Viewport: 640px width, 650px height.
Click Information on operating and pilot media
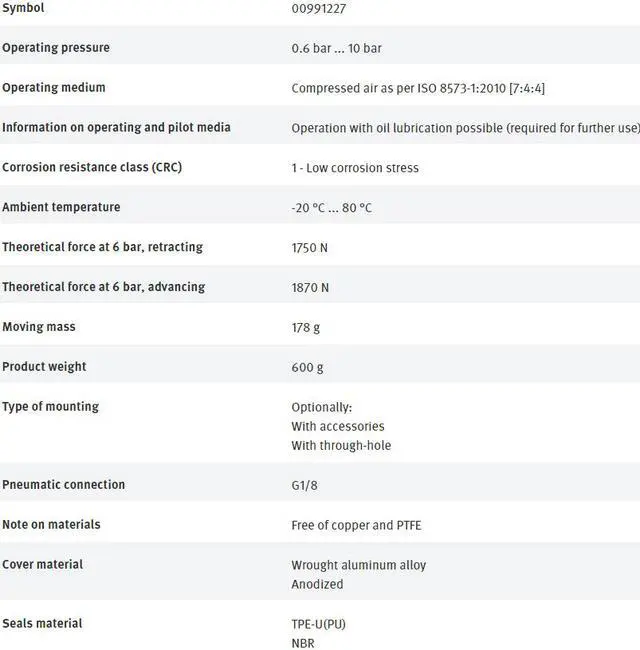(x=116, y=128)
